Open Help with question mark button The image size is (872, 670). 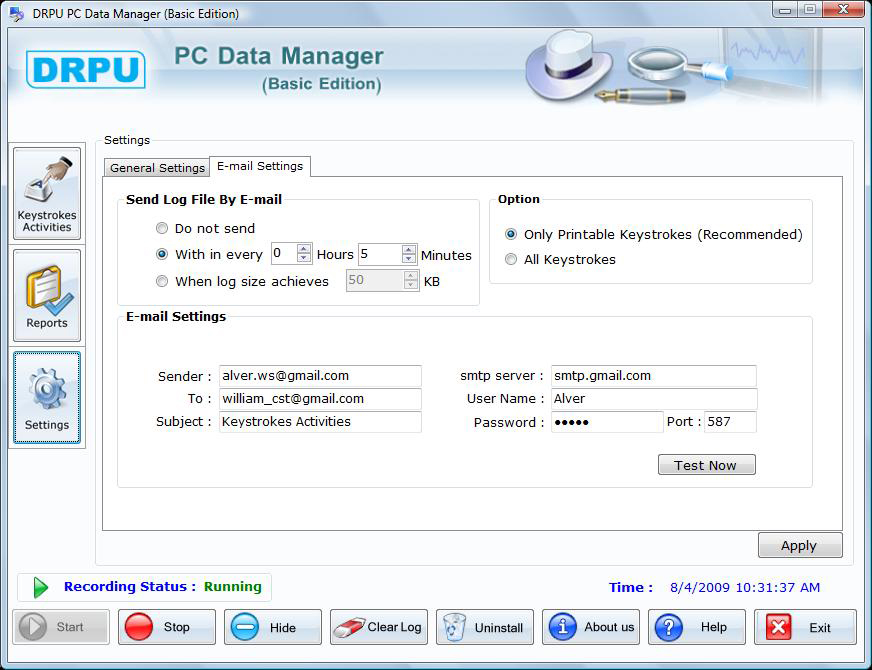[697, 627]
